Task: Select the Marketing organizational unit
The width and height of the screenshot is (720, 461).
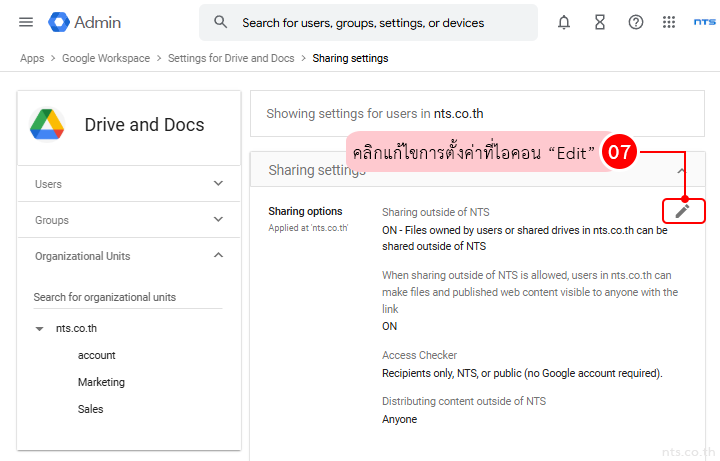Action: click(x=101, y=382)
